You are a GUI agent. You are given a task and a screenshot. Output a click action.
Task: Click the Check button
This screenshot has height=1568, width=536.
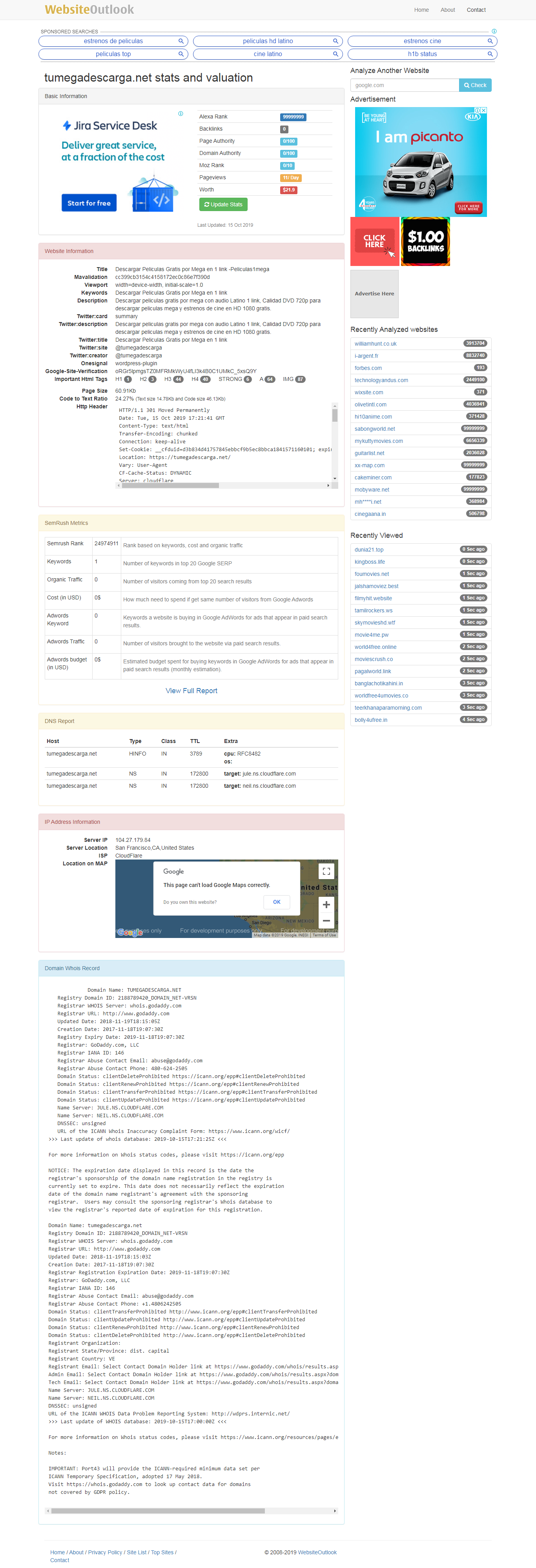coord(475,85)
